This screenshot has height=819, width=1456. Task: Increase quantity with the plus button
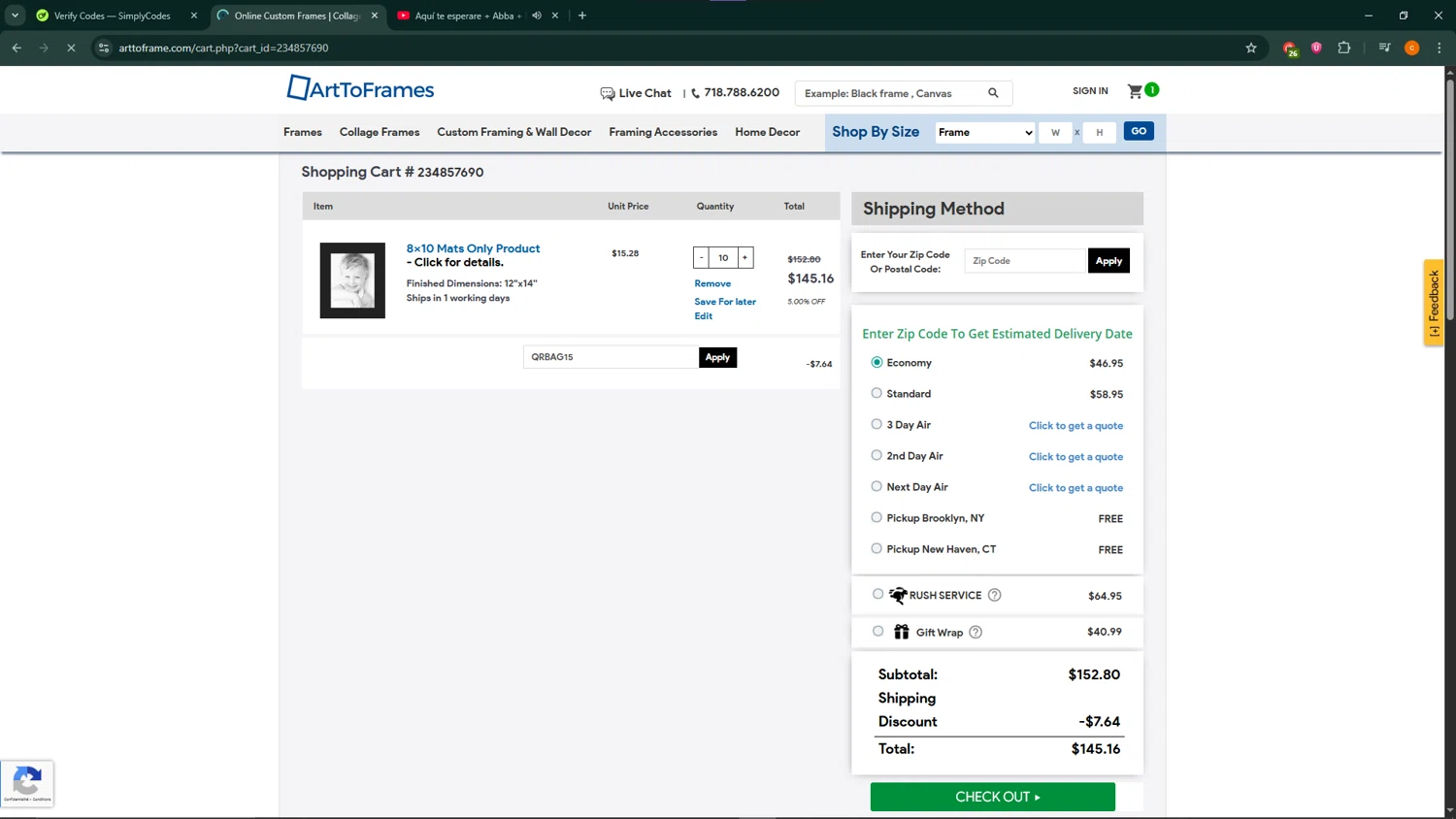[745, 257]
